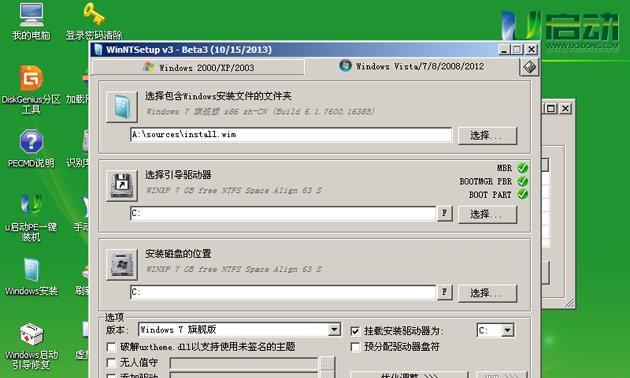Click the install disk location icon
Viewport: 630px width, 378px height.
pos(122,264)
